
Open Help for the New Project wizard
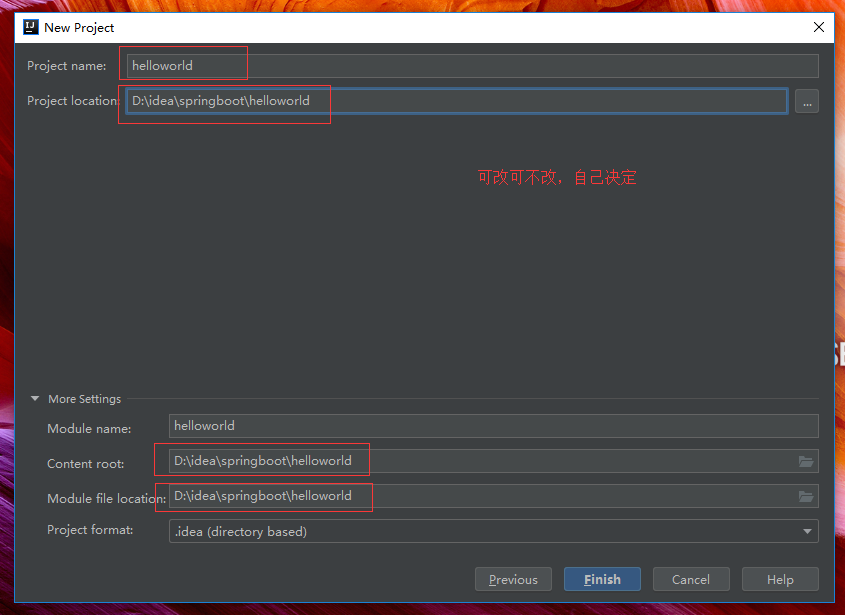pos(780,579)
